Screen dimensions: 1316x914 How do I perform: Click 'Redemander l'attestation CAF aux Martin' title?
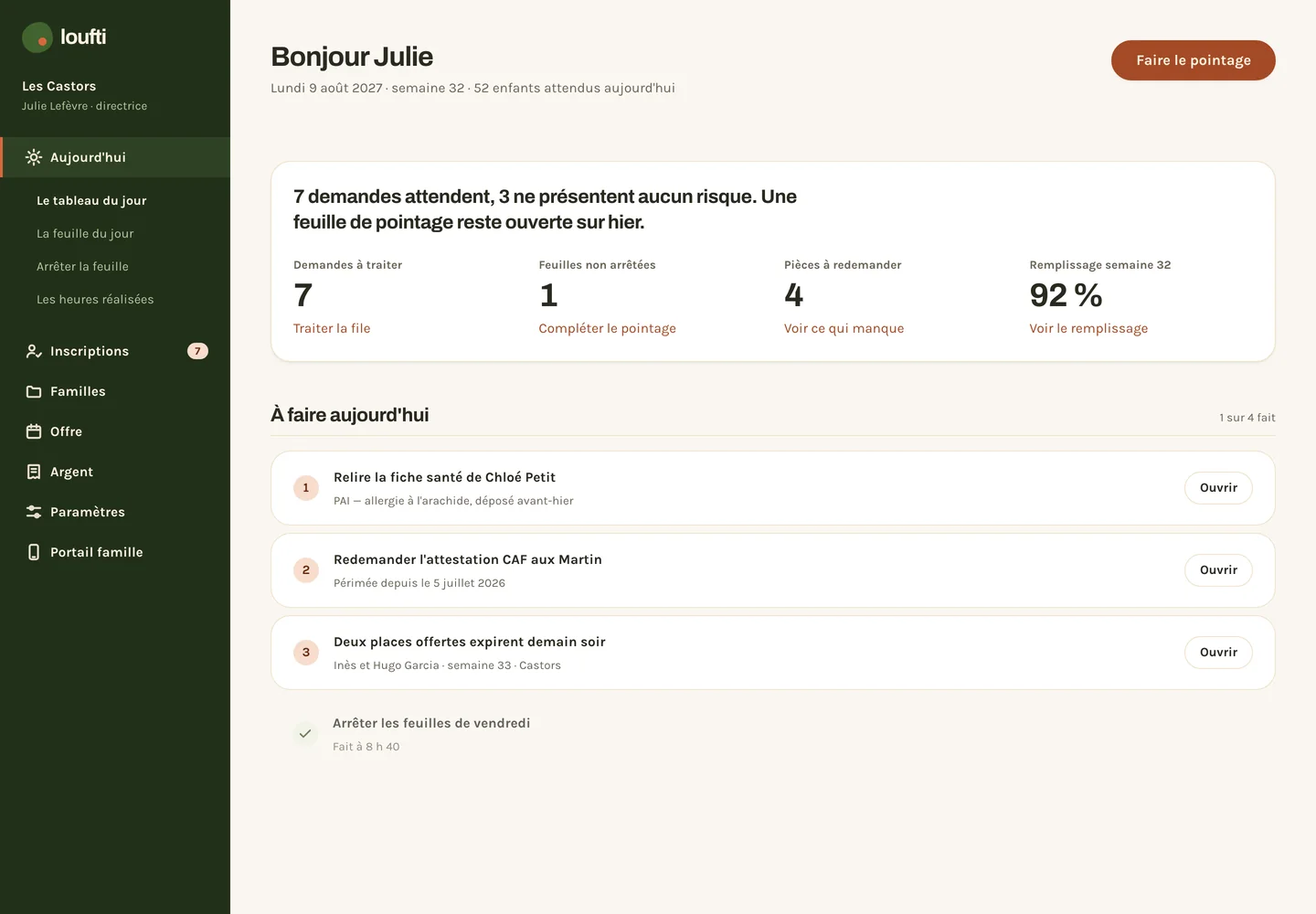(x=468, y=559)
